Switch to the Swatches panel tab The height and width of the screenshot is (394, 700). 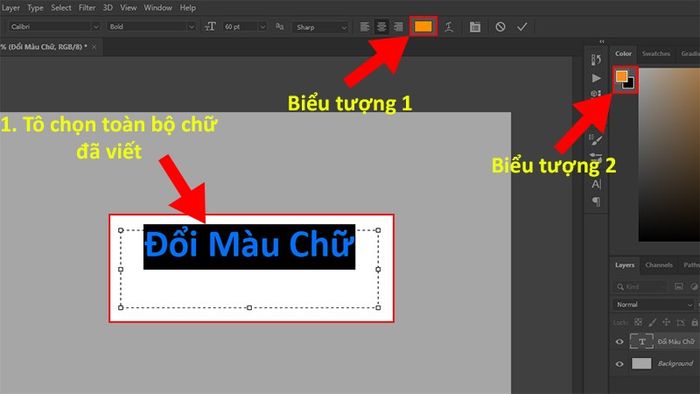click(x=656, y=54)
